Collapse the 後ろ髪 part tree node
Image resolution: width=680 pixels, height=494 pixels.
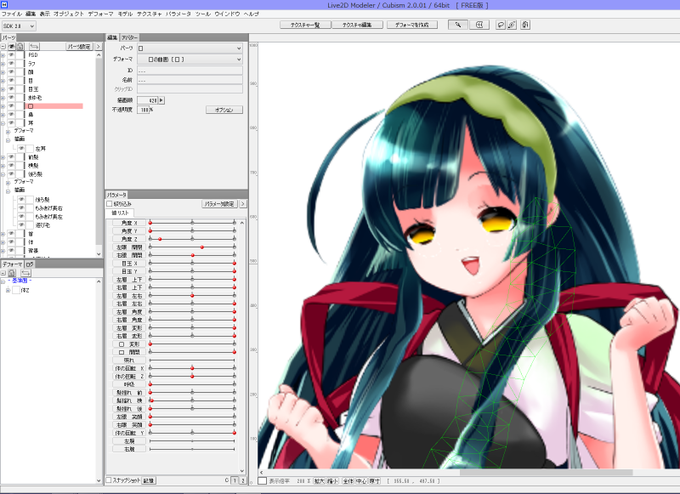click(3, 174)
